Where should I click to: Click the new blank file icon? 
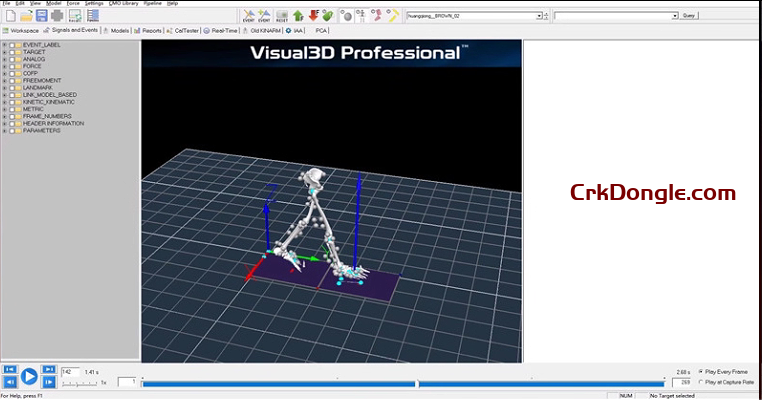point(10,16)
